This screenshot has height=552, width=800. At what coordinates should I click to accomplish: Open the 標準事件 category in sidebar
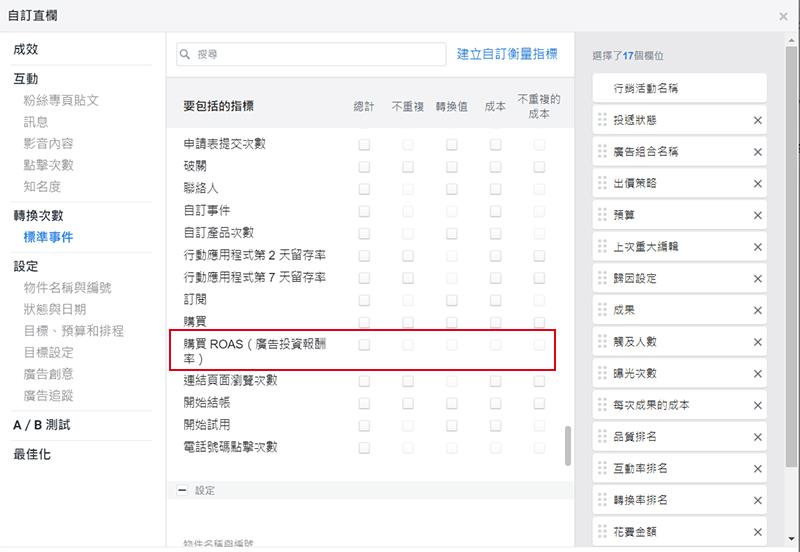(x=48, y=237)
